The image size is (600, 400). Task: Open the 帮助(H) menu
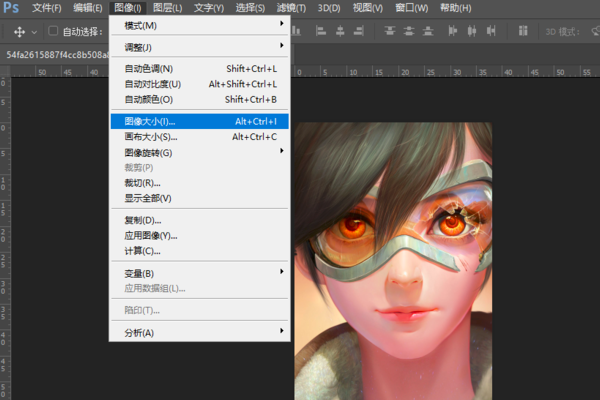point(455,8)
